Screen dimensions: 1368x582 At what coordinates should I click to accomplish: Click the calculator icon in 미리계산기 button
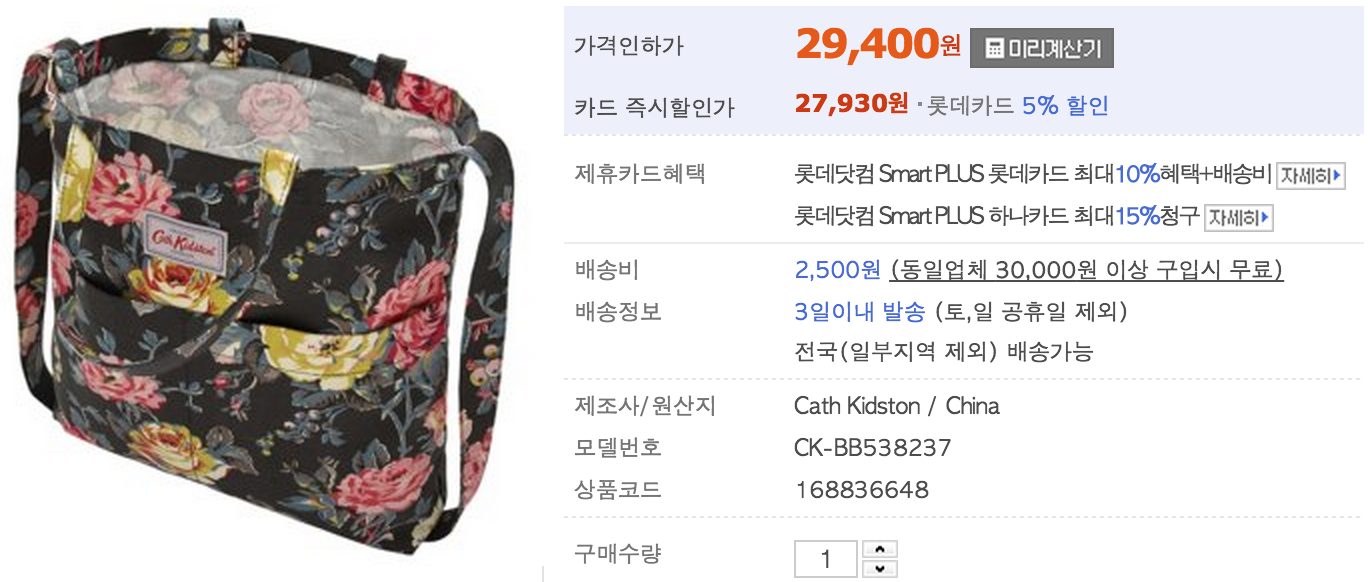point(994,48)
